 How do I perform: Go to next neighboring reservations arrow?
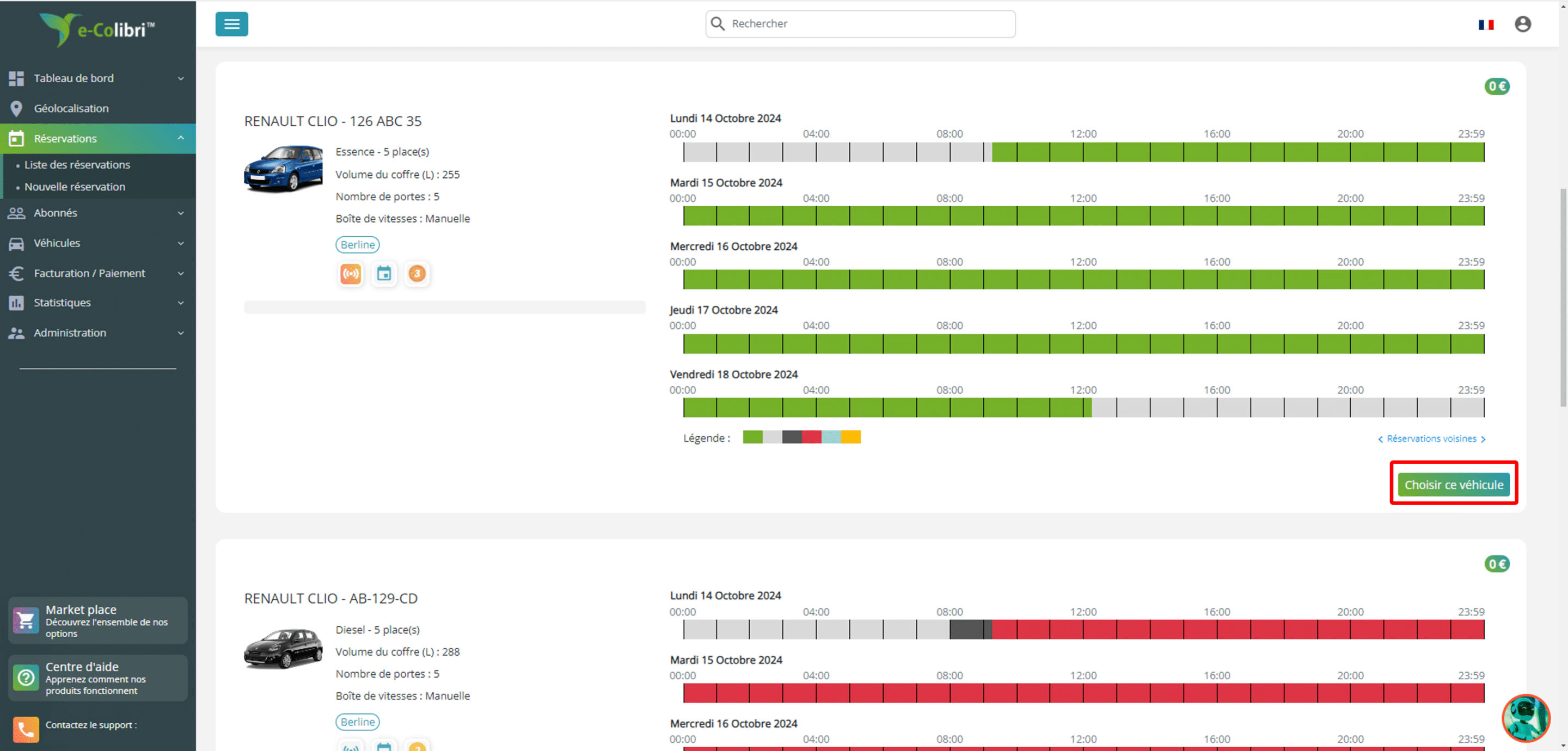click(x=1483, y=439)
